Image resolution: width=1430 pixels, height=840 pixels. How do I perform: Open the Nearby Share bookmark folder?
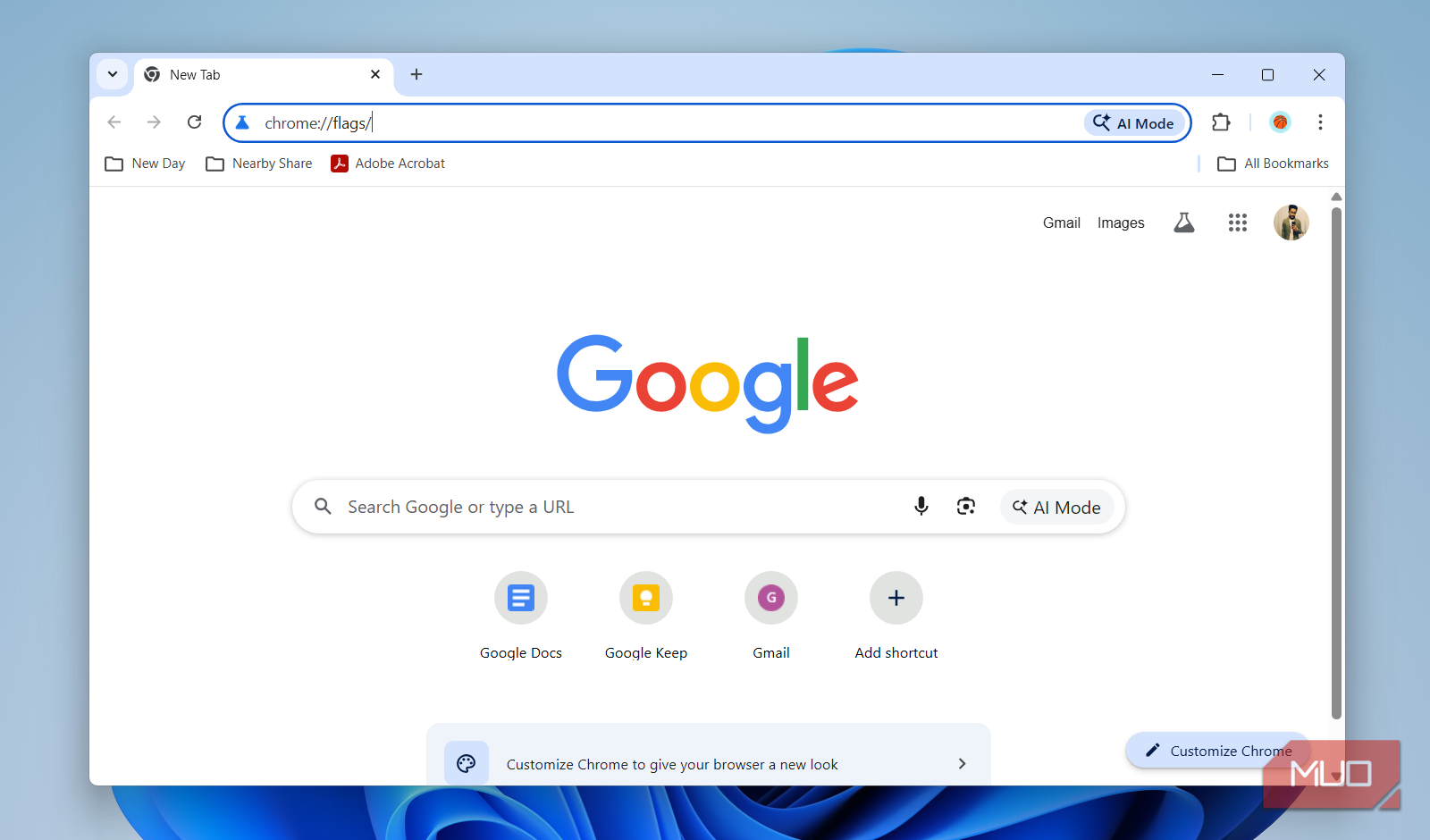point(259,164)
